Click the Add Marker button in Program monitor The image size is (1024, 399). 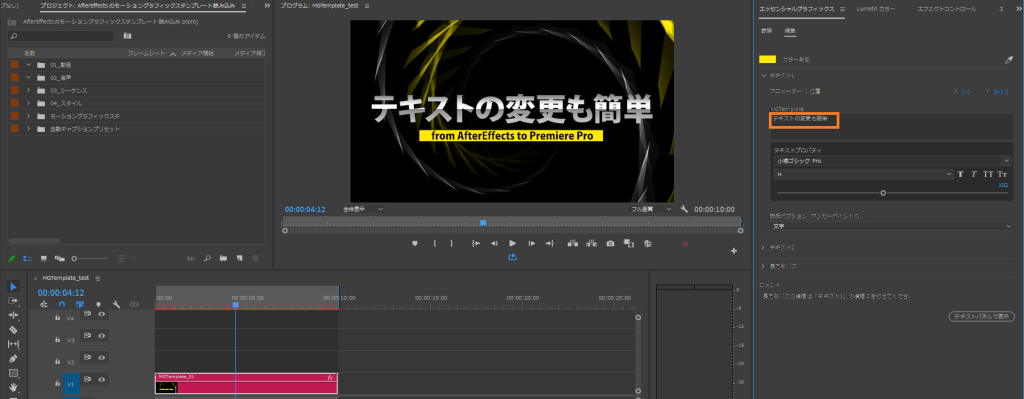pos(414,243)
